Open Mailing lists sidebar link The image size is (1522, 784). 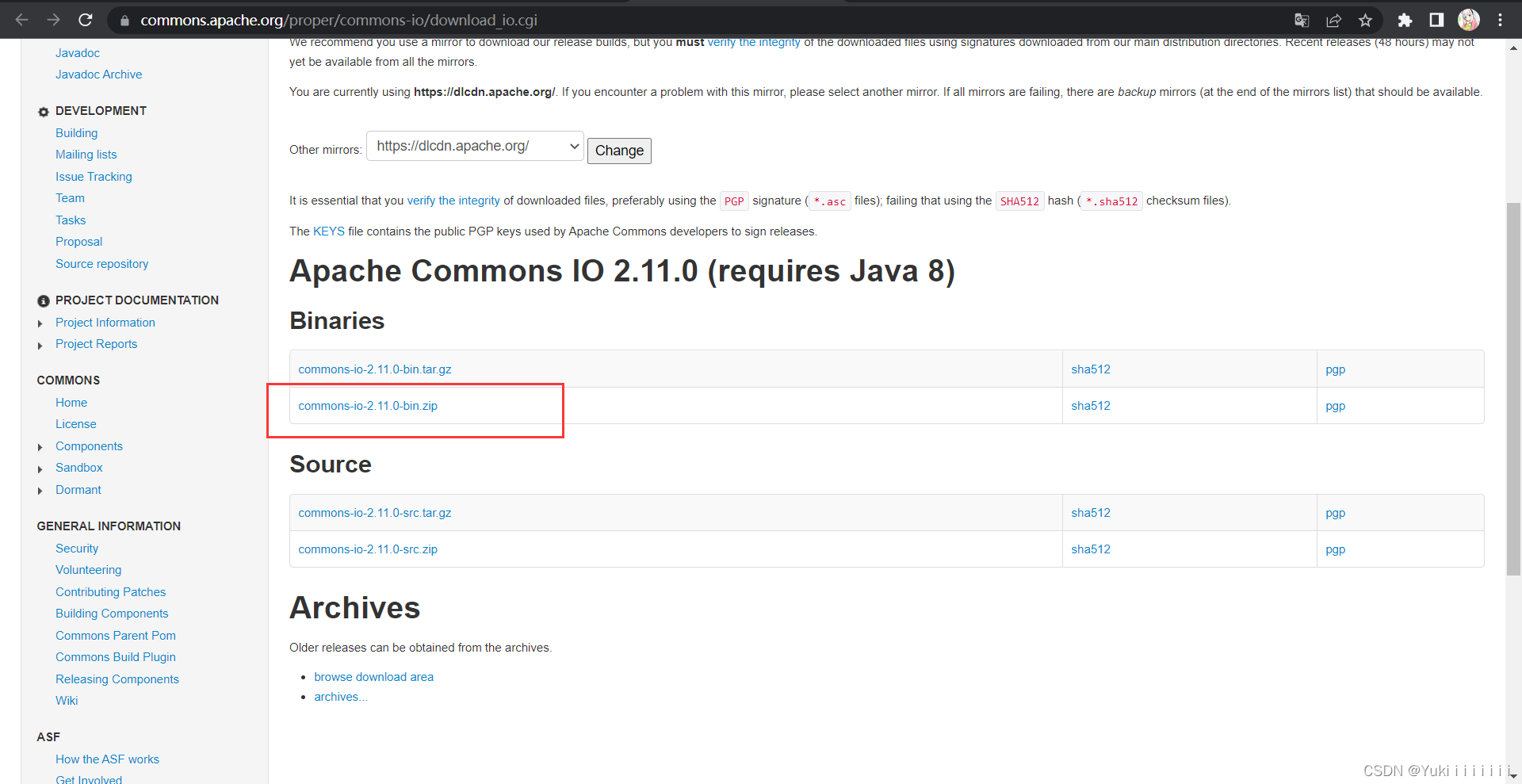pyautogui.click(x=86, y=155)
